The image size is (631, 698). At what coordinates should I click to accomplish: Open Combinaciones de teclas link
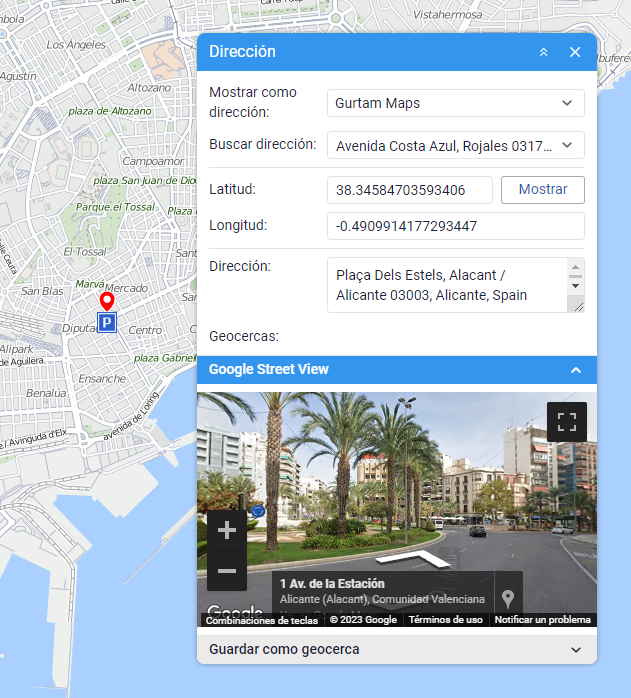(x=261, y=620)
